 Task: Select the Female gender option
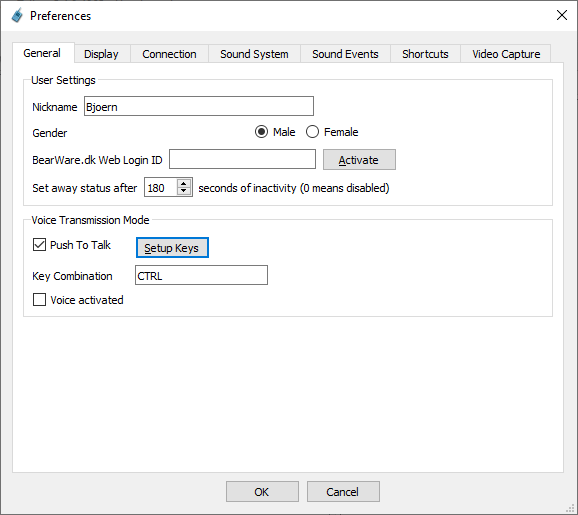click(x=312, y=132)
